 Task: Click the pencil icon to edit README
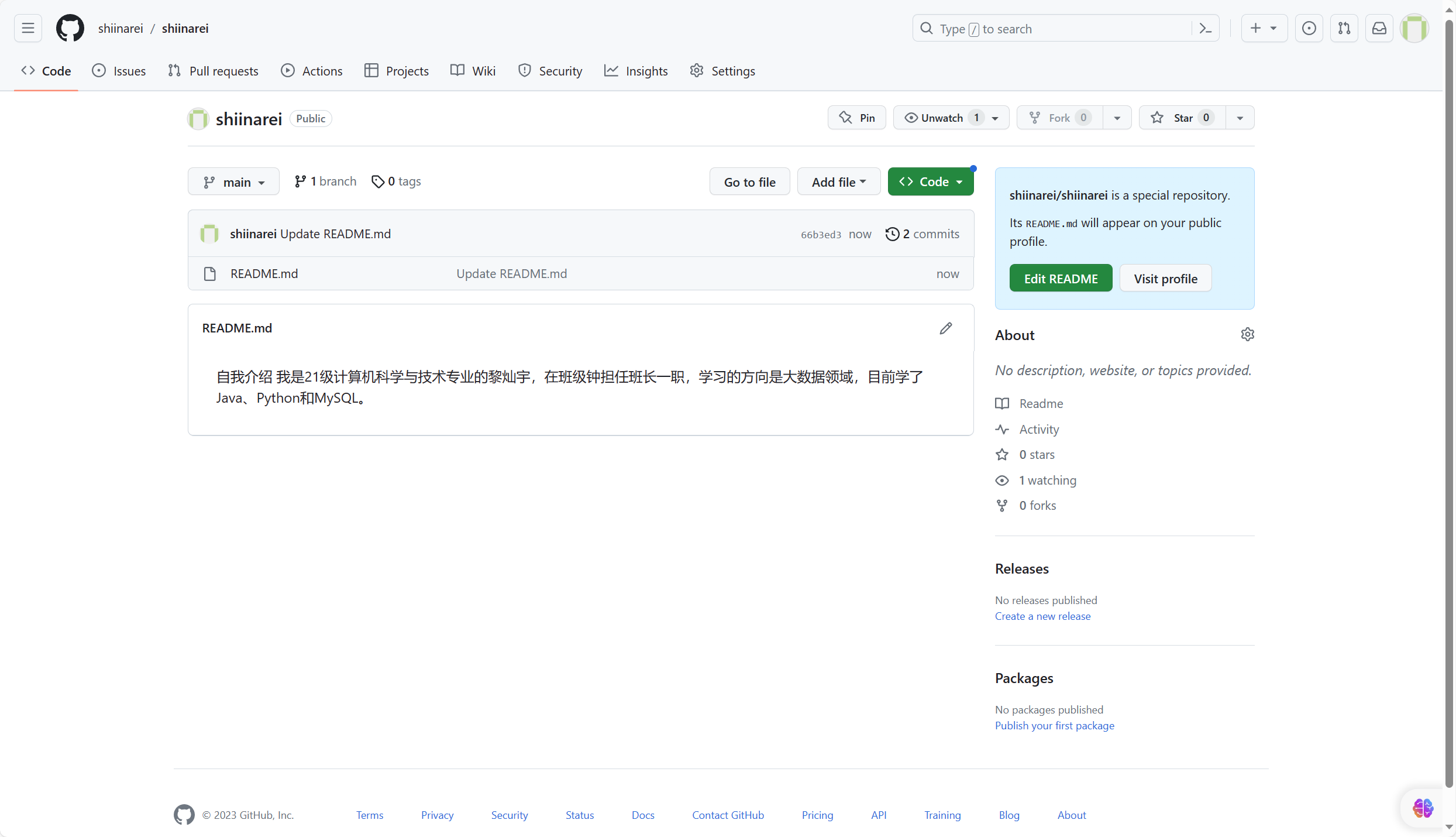pos(945,328)
